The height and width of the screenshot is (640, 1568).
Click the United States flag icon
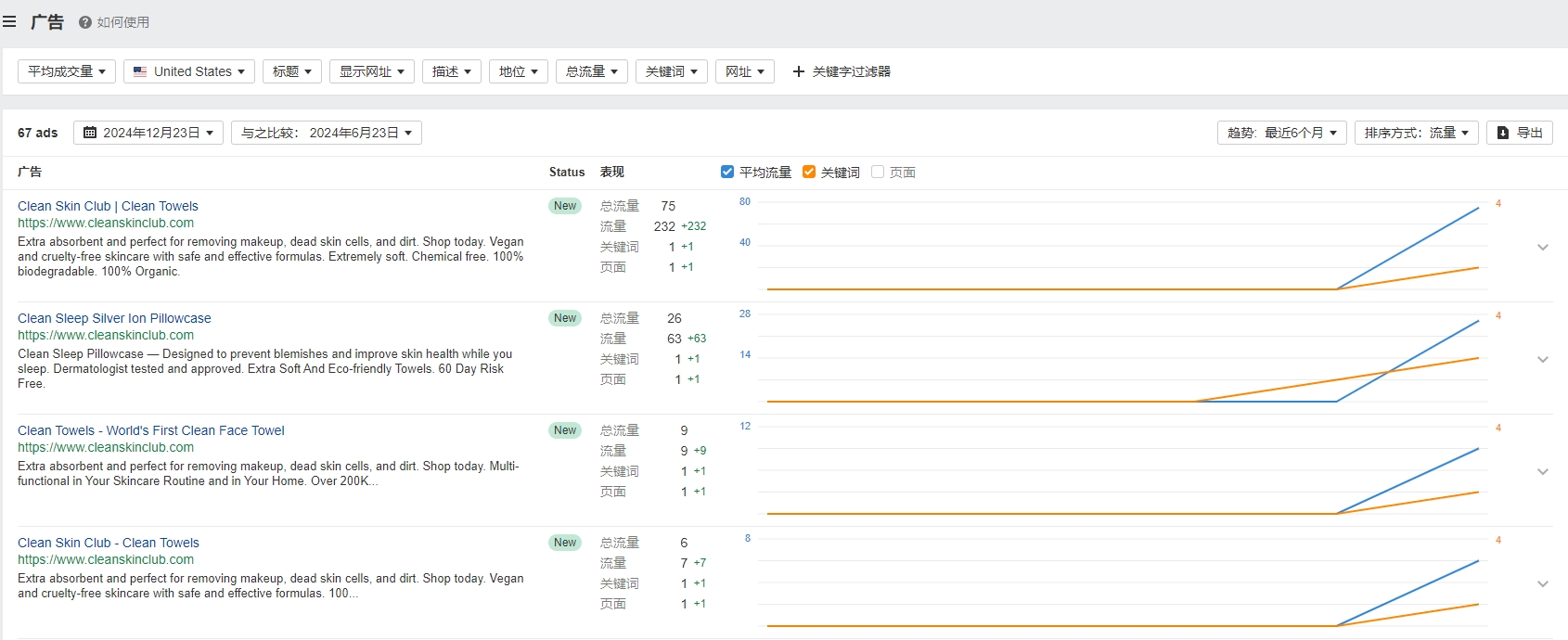click(x=140, y=71)
